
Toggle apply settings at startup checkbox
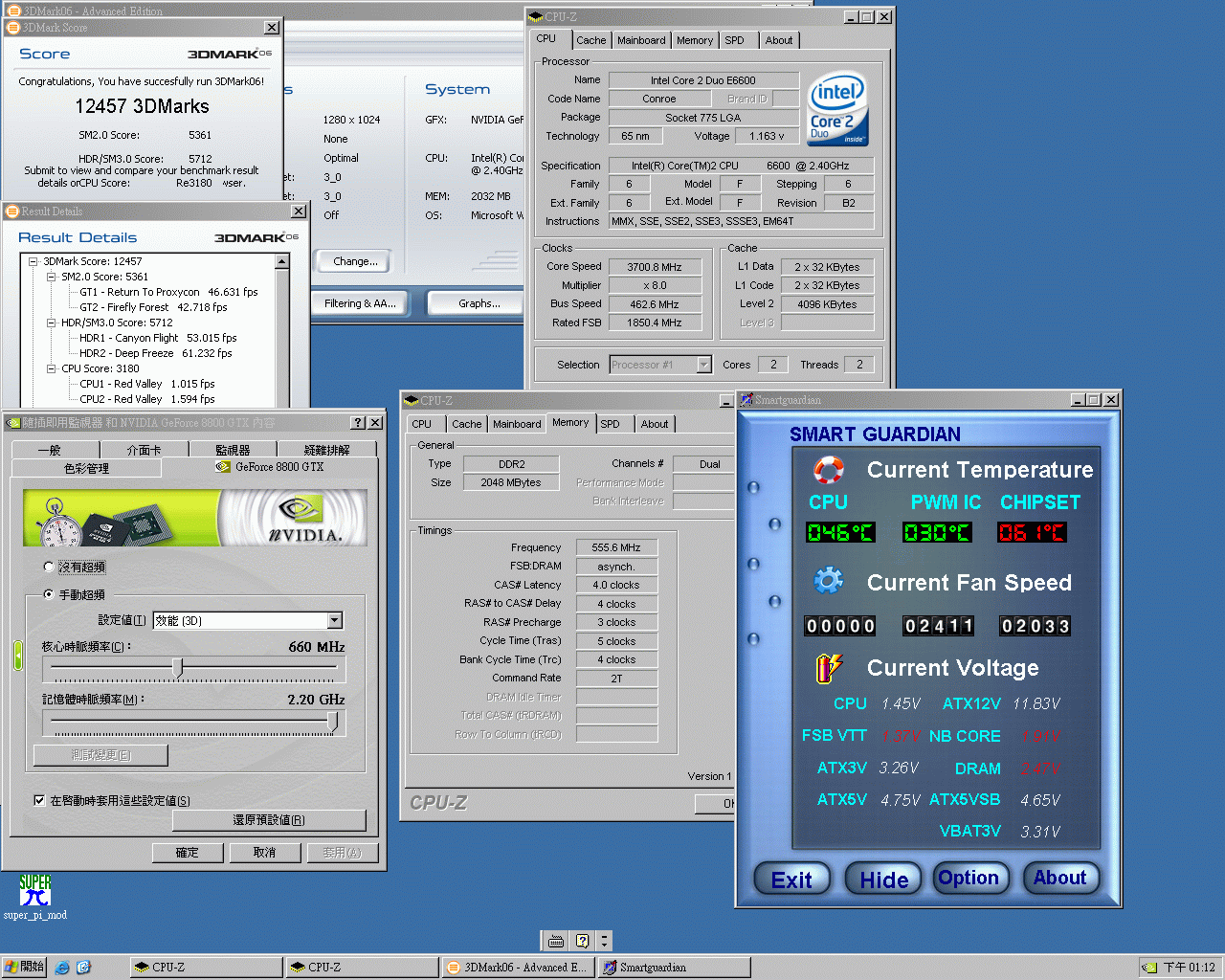39,800
